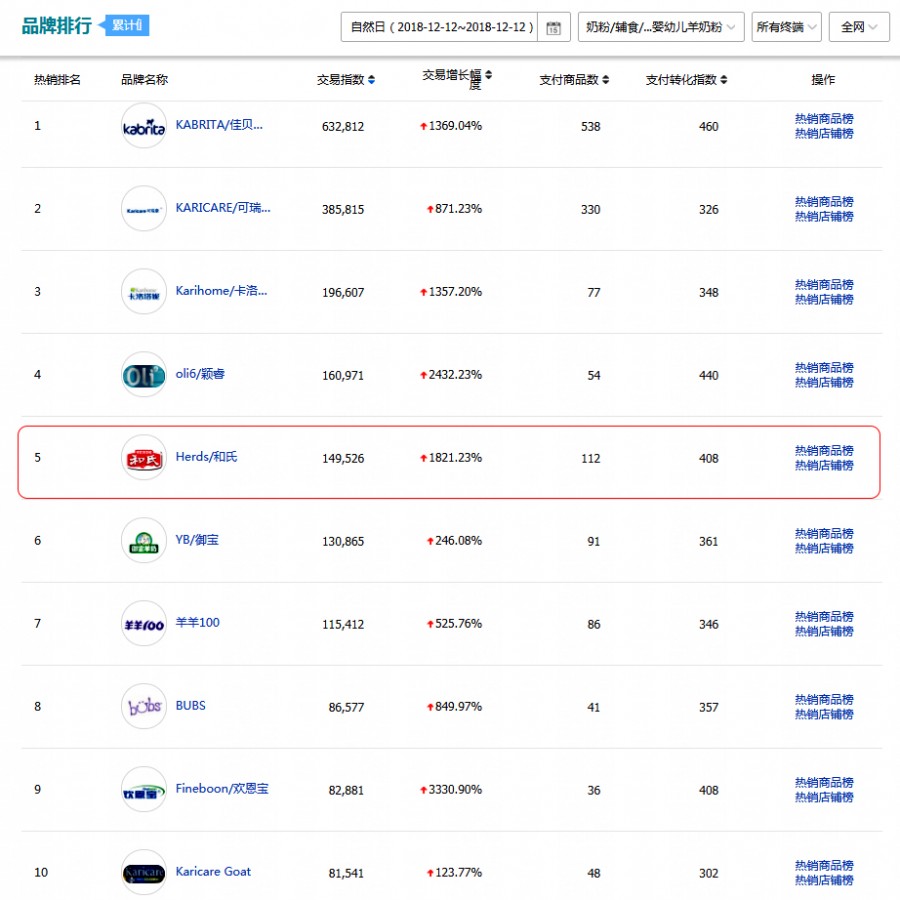
Task: Click the 羊羊100 brand logo
Action: coord(143,623)
